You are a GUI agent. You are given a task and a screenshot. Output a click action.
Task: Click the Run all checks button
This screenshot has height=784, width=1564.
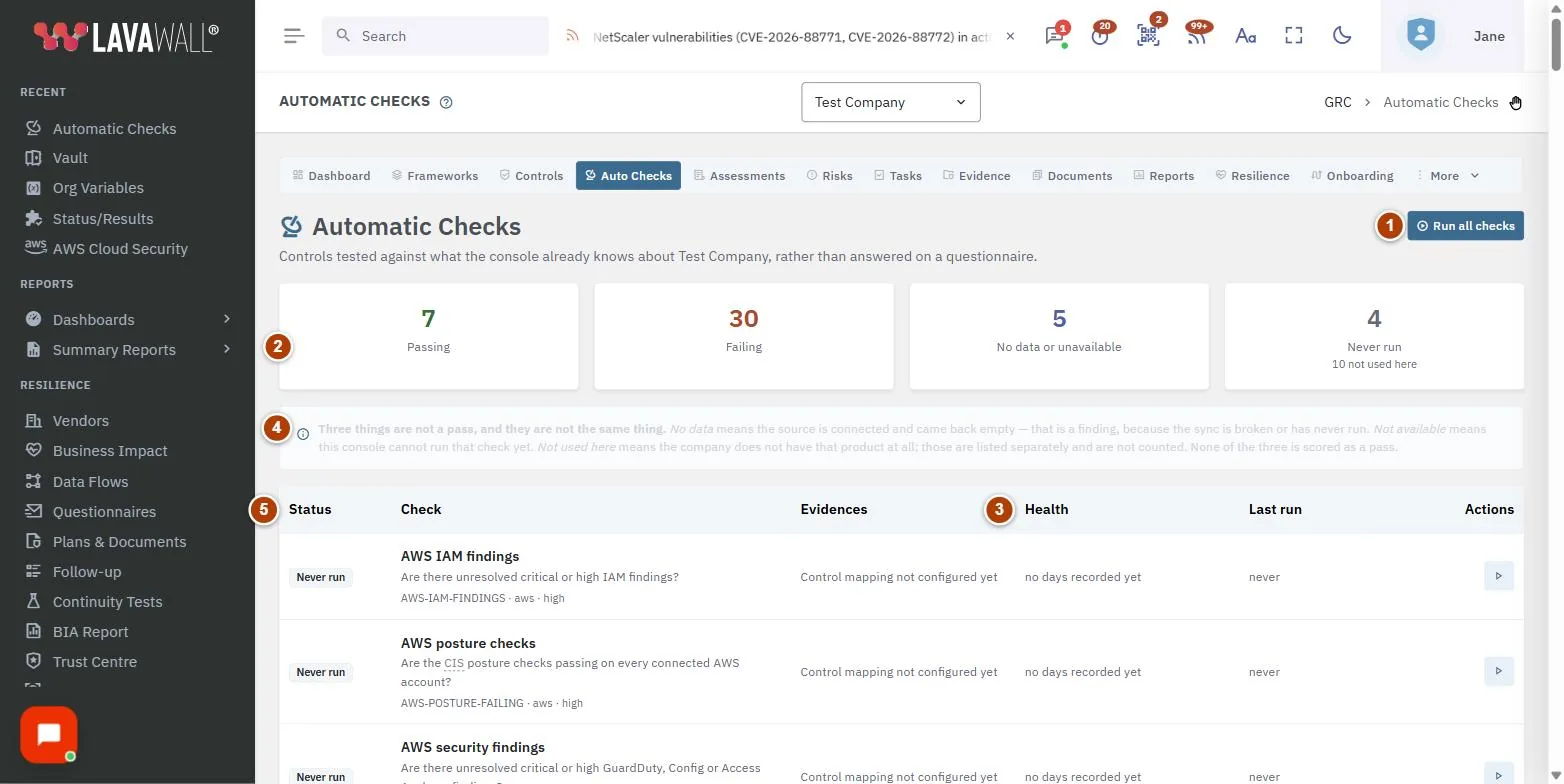(1465, 226)
